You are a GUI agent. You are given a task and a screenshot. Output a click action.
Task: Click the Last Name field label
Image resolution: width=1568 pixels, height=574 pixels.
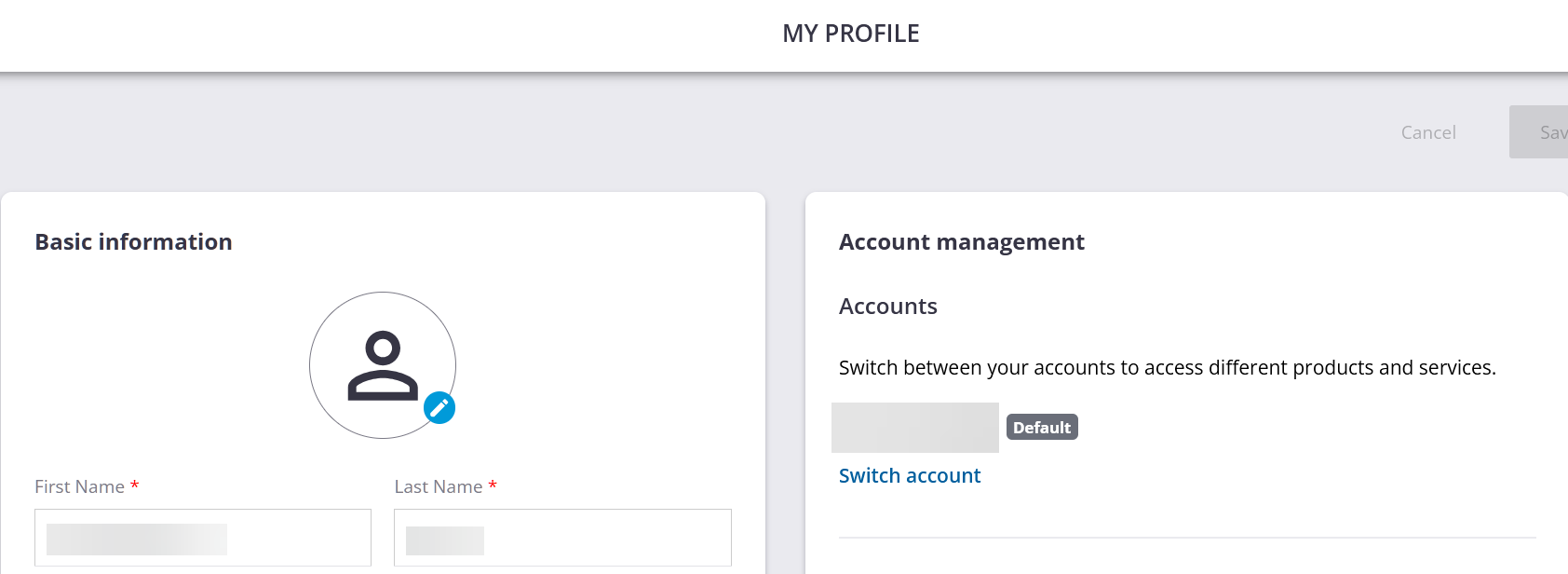point(438,487)
